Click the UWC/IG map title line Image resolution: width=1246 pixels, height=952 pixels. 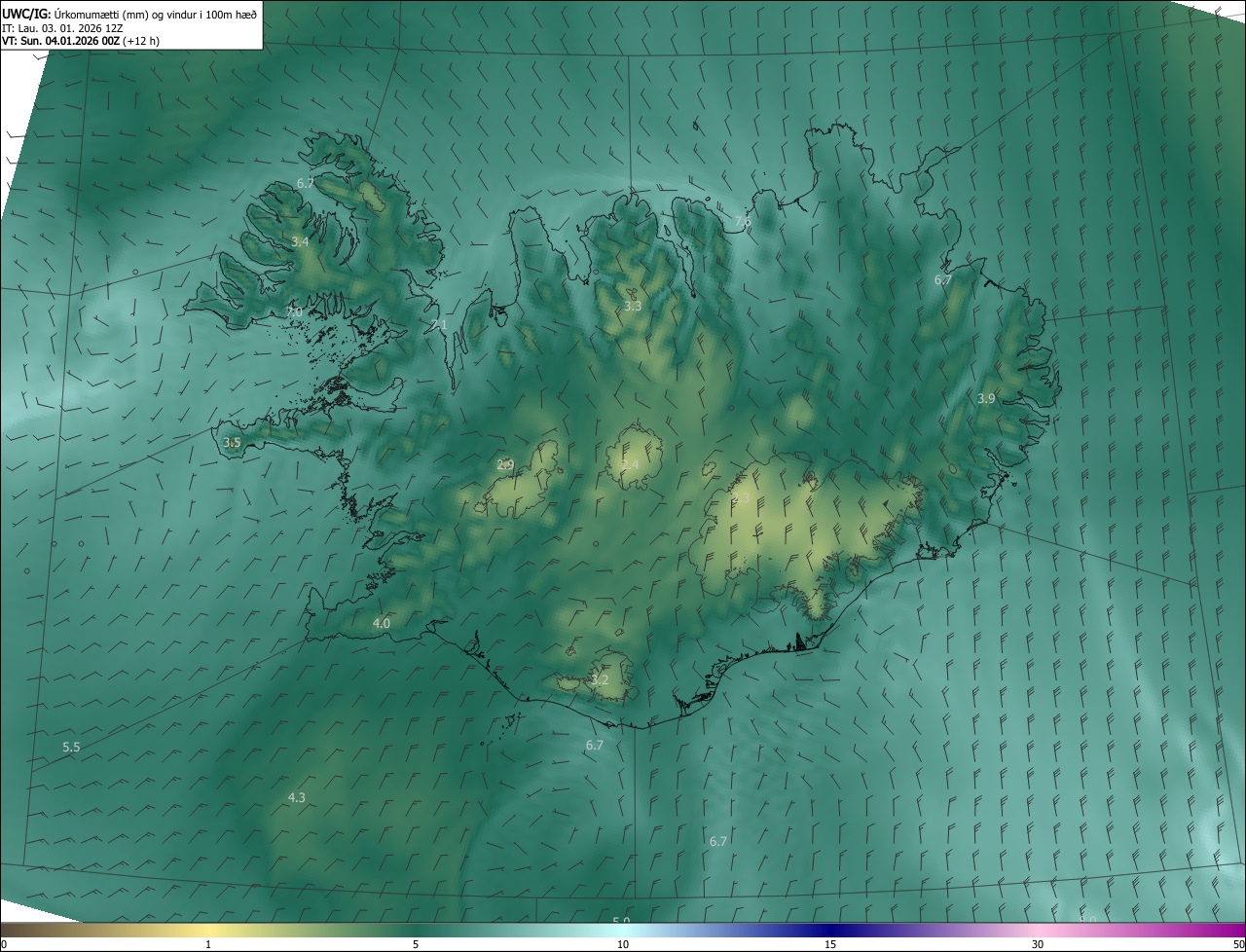(129, 14)
